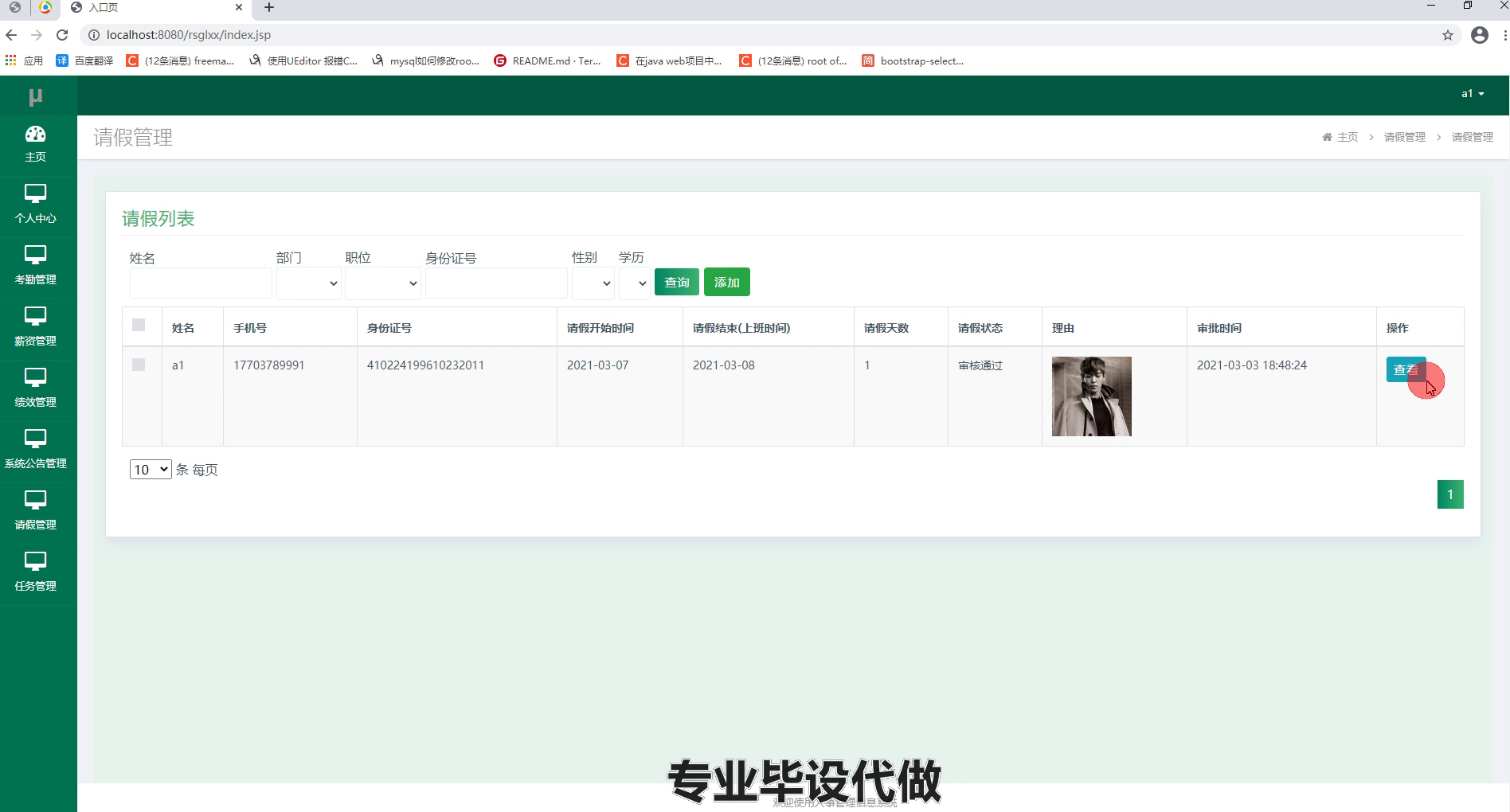Open 系统公告管理 in the sidebar

tap(35, 450)
